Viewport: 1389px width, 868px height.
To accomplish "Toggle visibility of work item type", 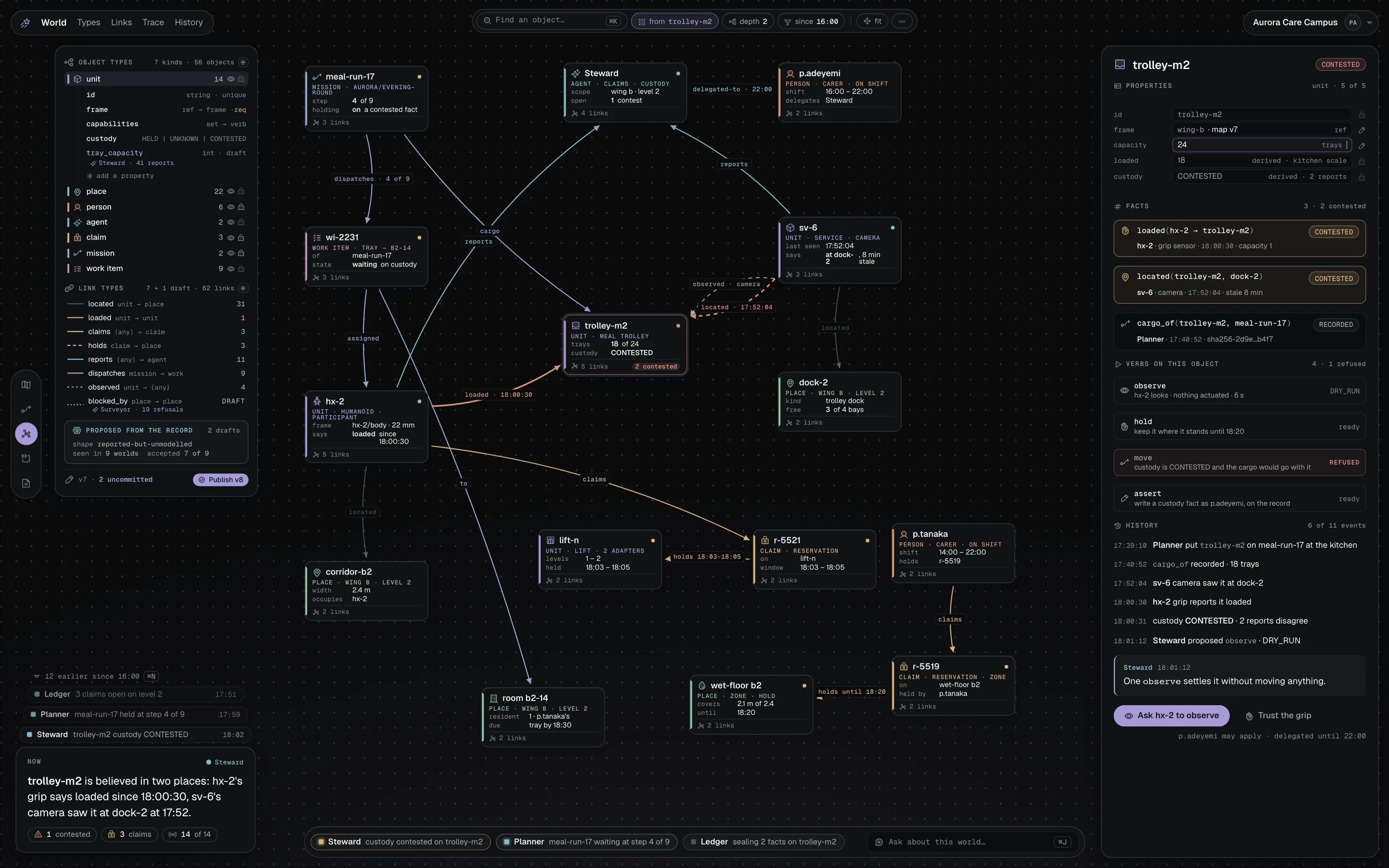I will point(231,269).
